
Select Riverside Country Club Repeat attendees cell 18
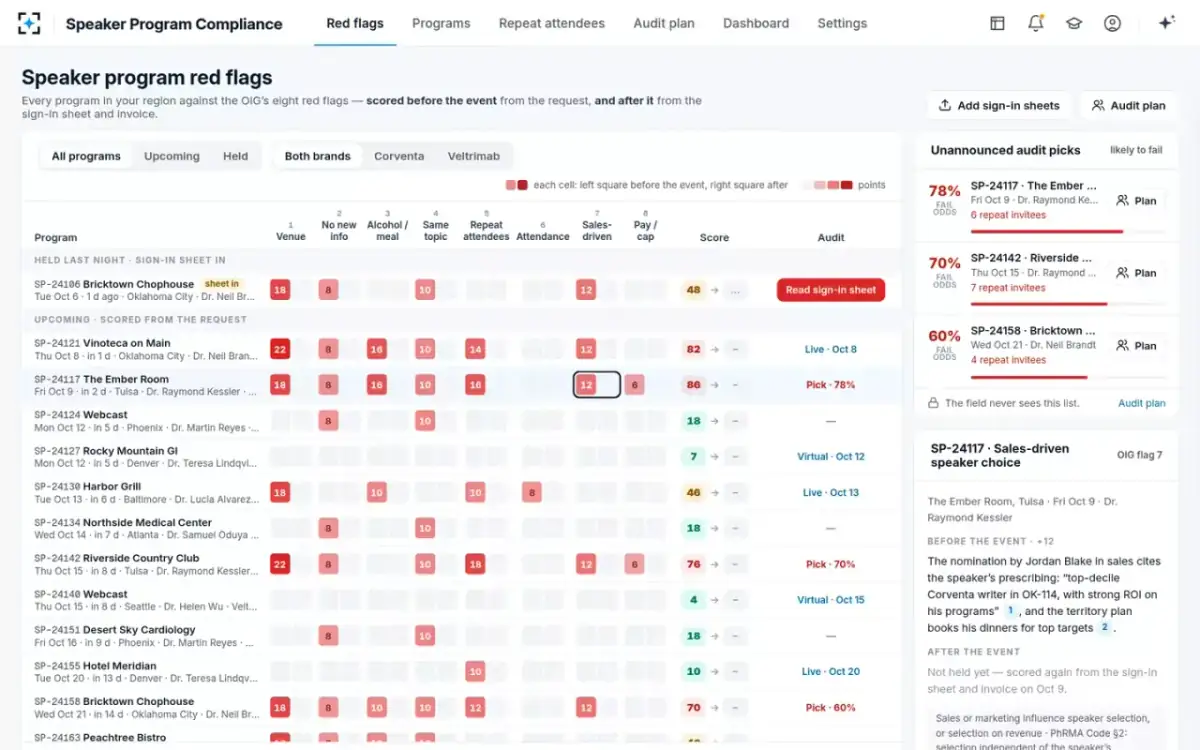(475, 565)
